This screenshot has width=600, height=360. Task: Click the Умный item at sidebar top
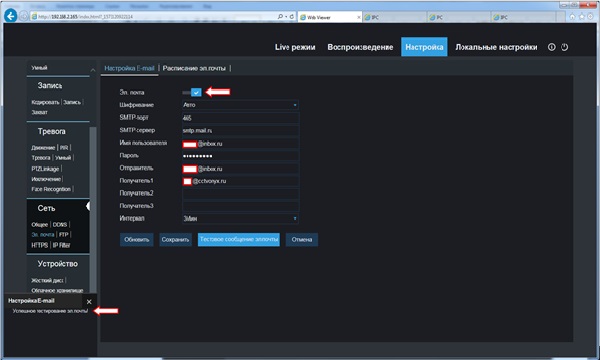39,68
